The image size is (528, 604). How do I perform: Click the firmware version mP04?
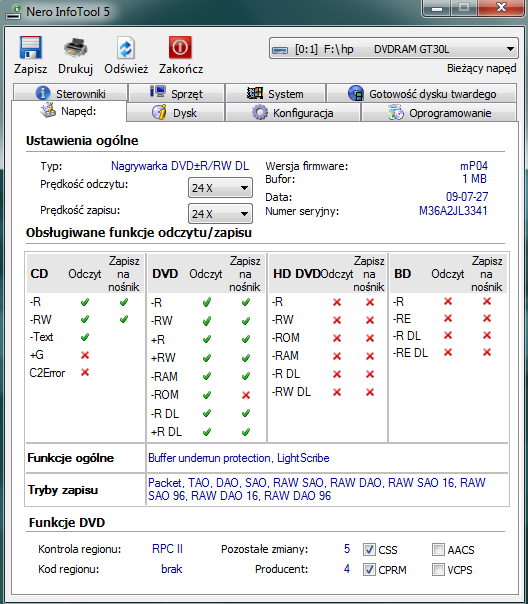pos(474,166)
